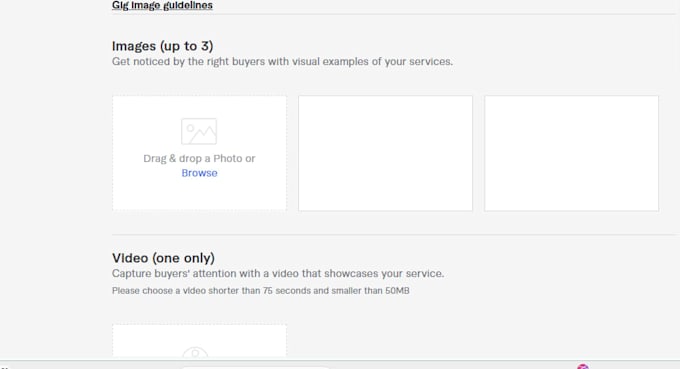Select the third empty image slot
The height and width of the screenshot is (369, 680).
(572, 153)
